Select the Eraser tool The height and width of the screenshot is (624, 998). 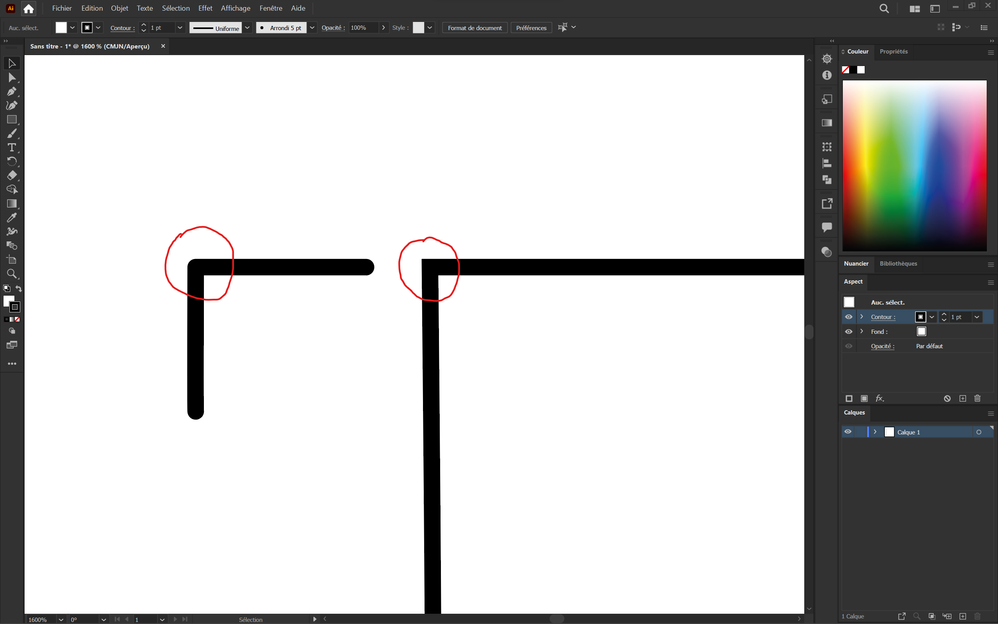point(11,175)
